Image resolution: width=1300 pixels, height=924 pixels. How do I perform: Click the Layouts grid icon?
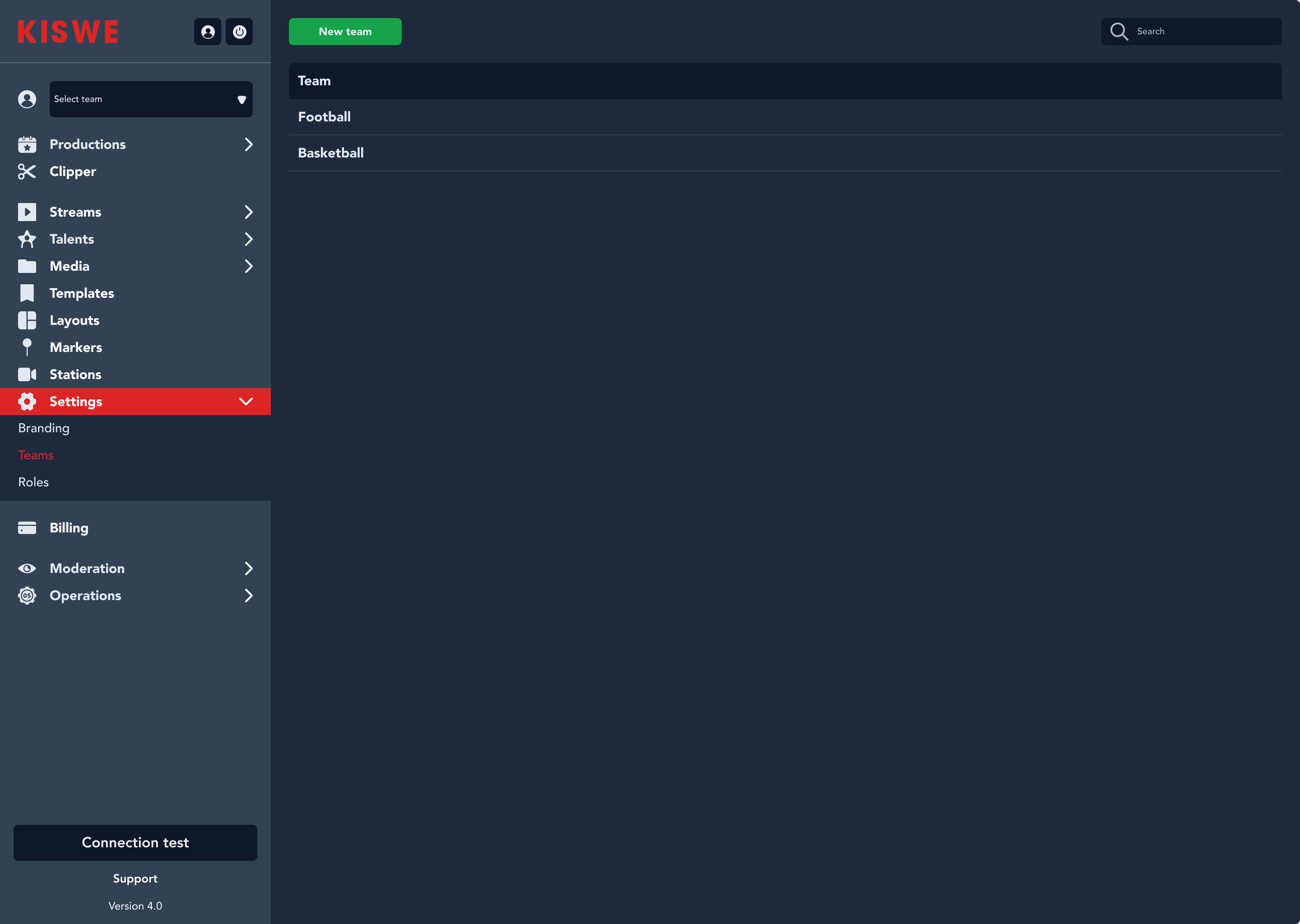27,320
